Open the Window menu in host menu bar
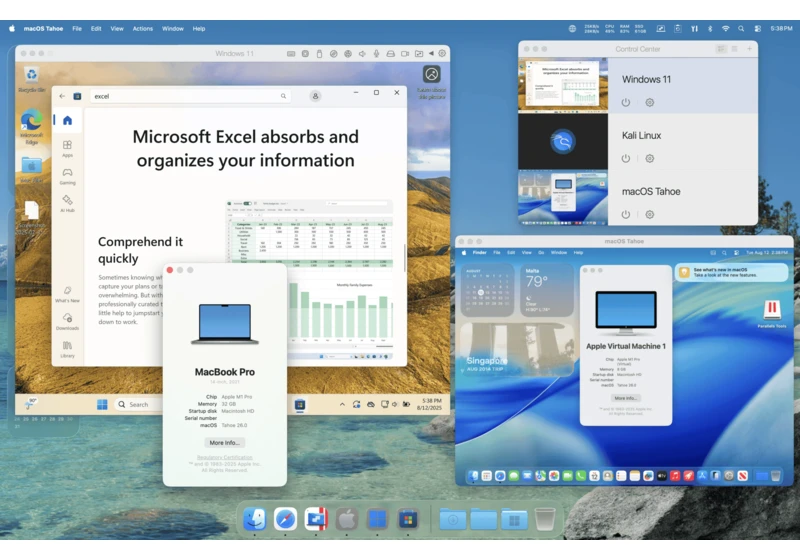Image resolution: width=800 pixels, height=560 pixels. (172, 29)
